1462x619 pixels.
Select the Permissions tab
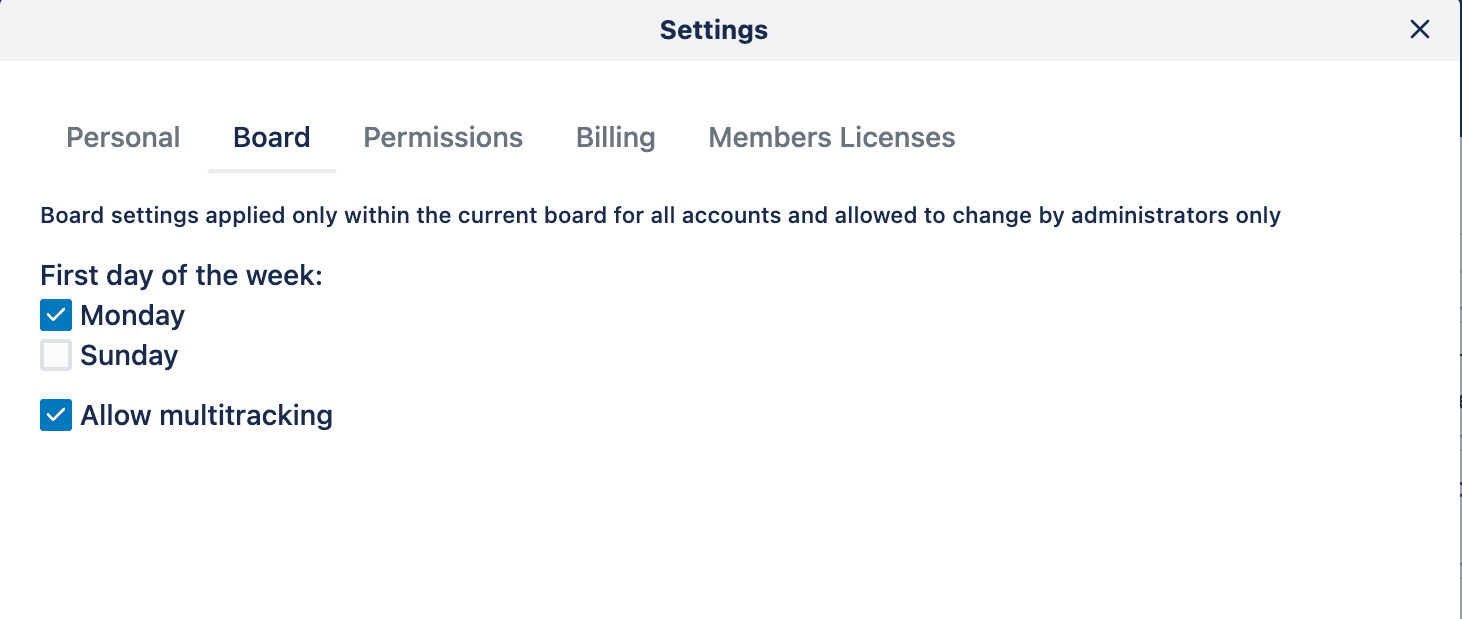coord(443,137)
